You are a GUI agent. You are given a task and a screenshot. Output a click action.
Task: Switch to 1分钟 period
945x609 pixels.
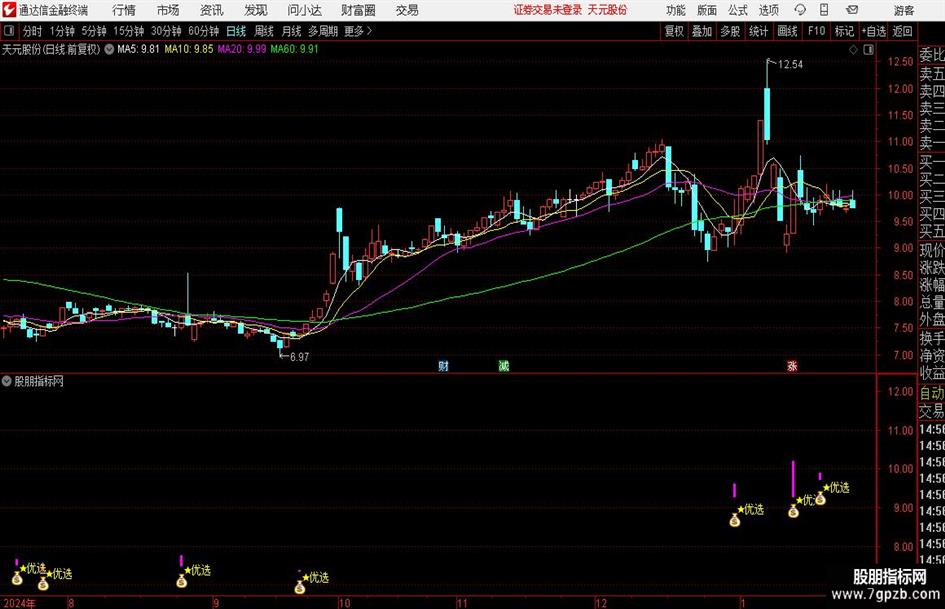pyautogui.click(x=62, y=31)
